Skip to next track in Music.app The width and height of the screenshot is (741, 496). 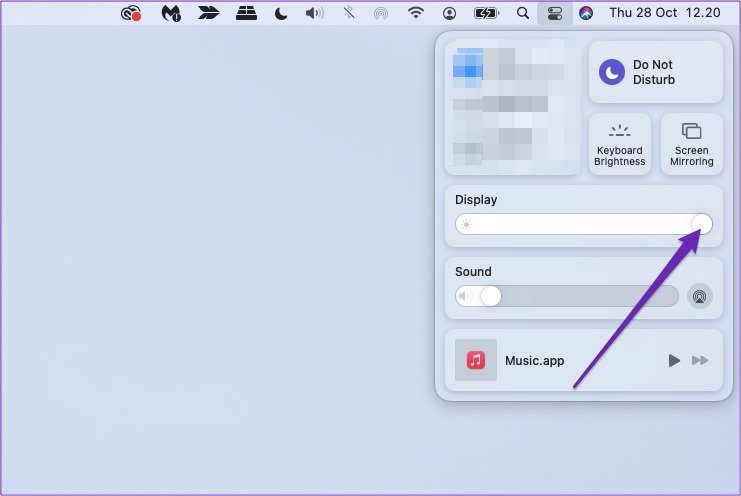tap(700, 360)
